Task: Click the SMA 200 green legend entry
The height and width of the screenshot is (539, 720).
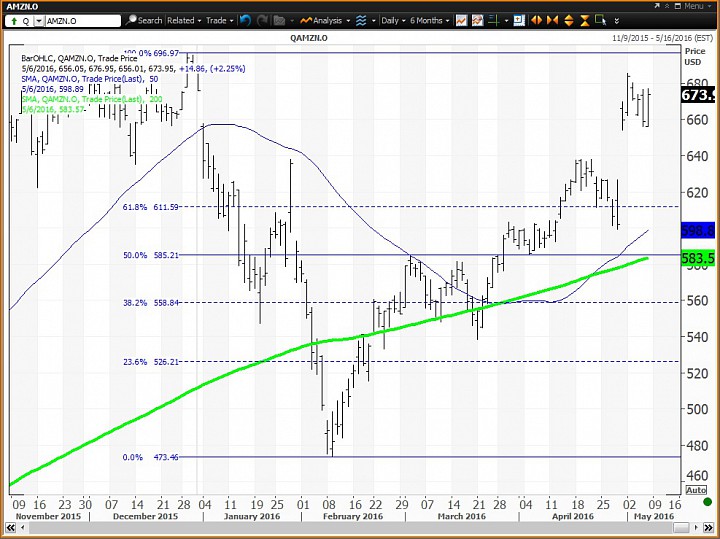Action: point(92,99)
